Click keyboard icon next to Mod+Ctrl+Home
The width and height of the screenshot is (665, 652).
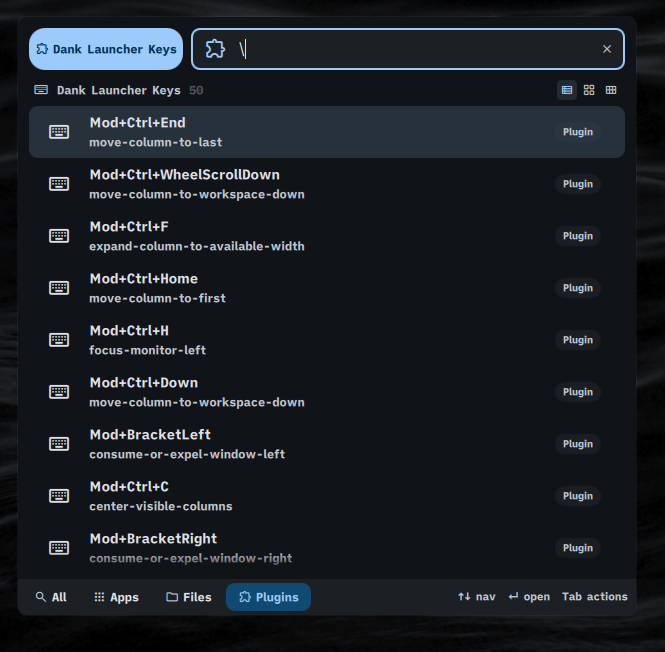pyautogui.click(x=59, y=288)
